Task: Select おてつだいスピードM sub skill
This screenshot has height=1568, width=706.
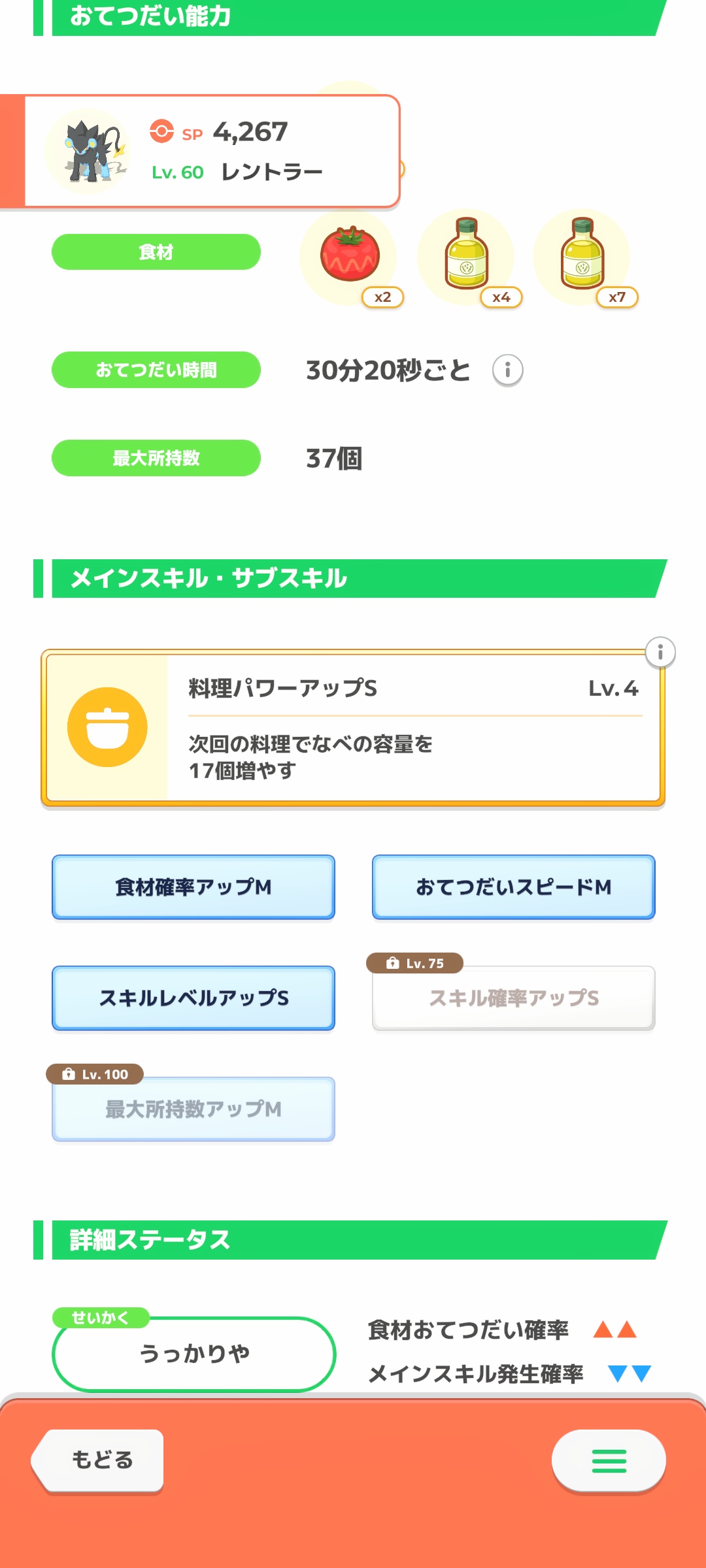Action: coord(514,887)
